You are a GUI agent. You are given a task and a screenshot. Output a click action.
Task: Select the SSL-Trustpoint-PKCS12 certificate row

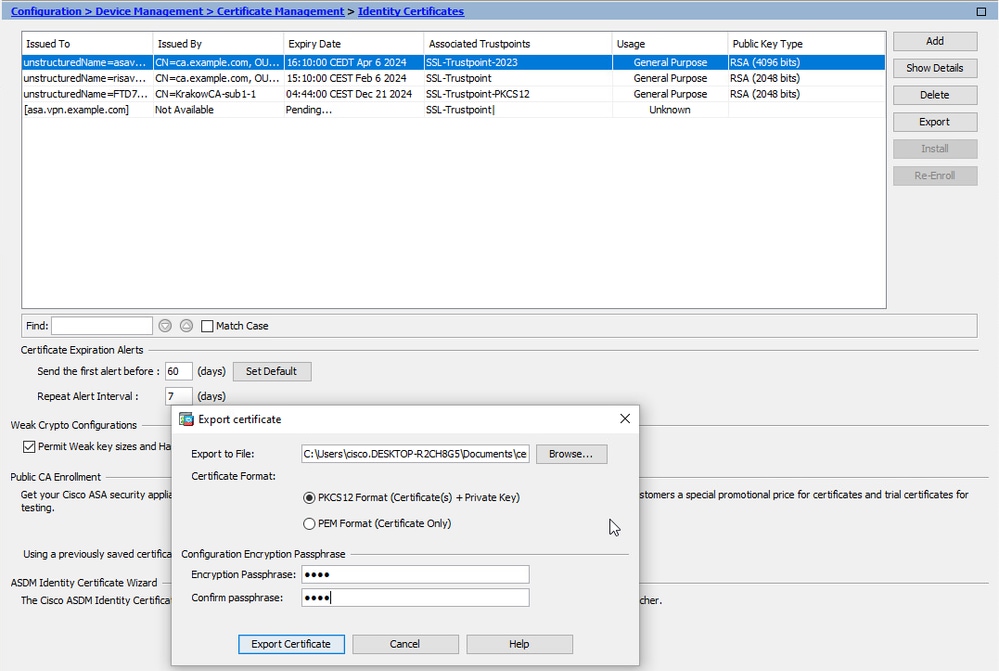(454, 94)
